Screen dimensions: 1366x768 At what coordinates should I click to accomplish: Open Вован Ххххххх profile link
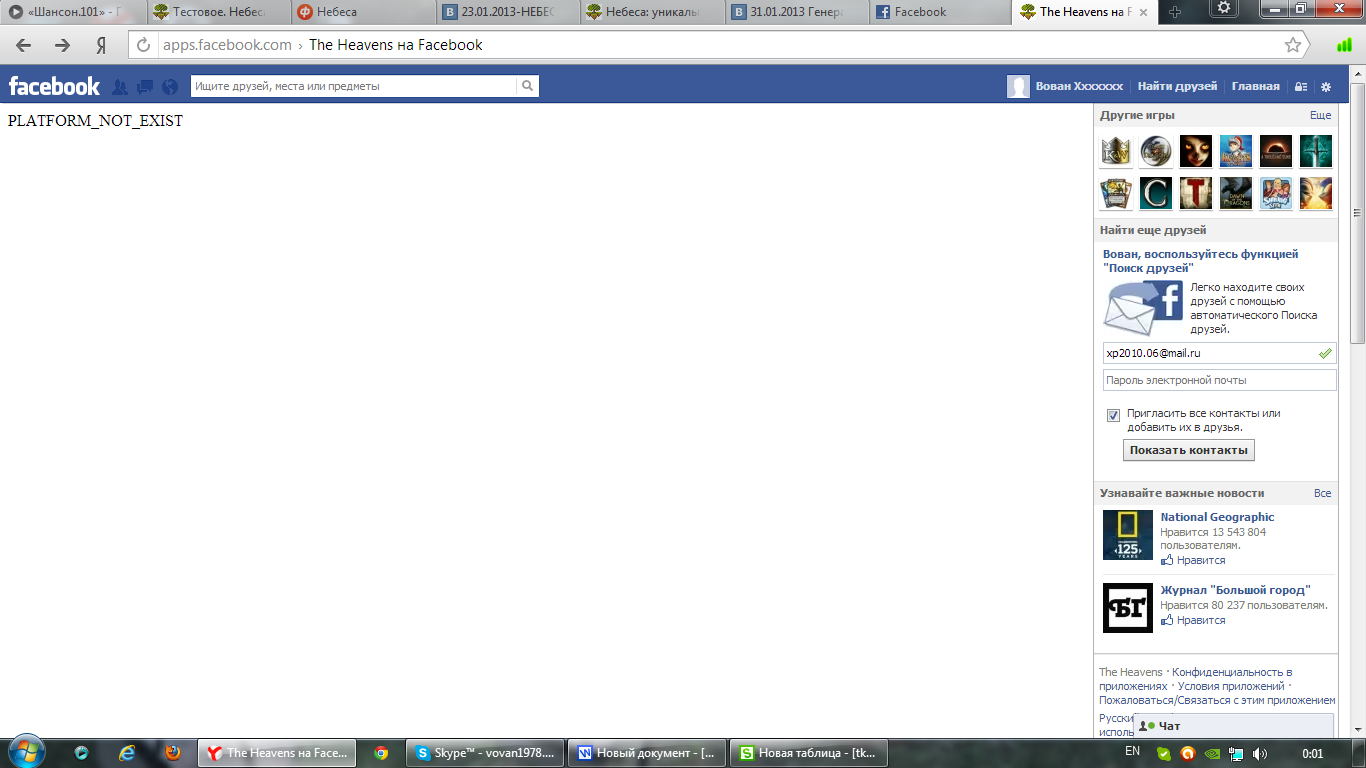[1079, 86]
